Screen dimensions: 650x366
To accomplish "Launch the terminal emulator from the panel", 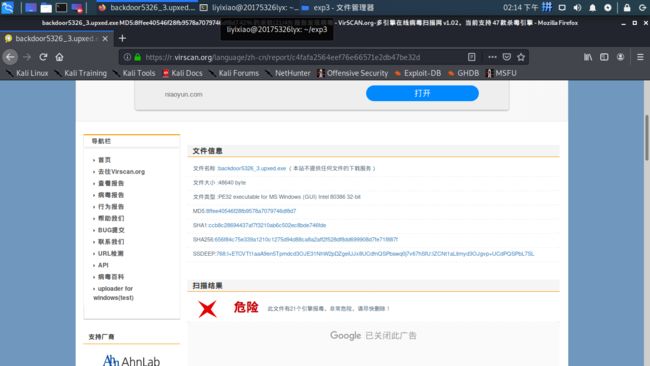I will 61,7.
